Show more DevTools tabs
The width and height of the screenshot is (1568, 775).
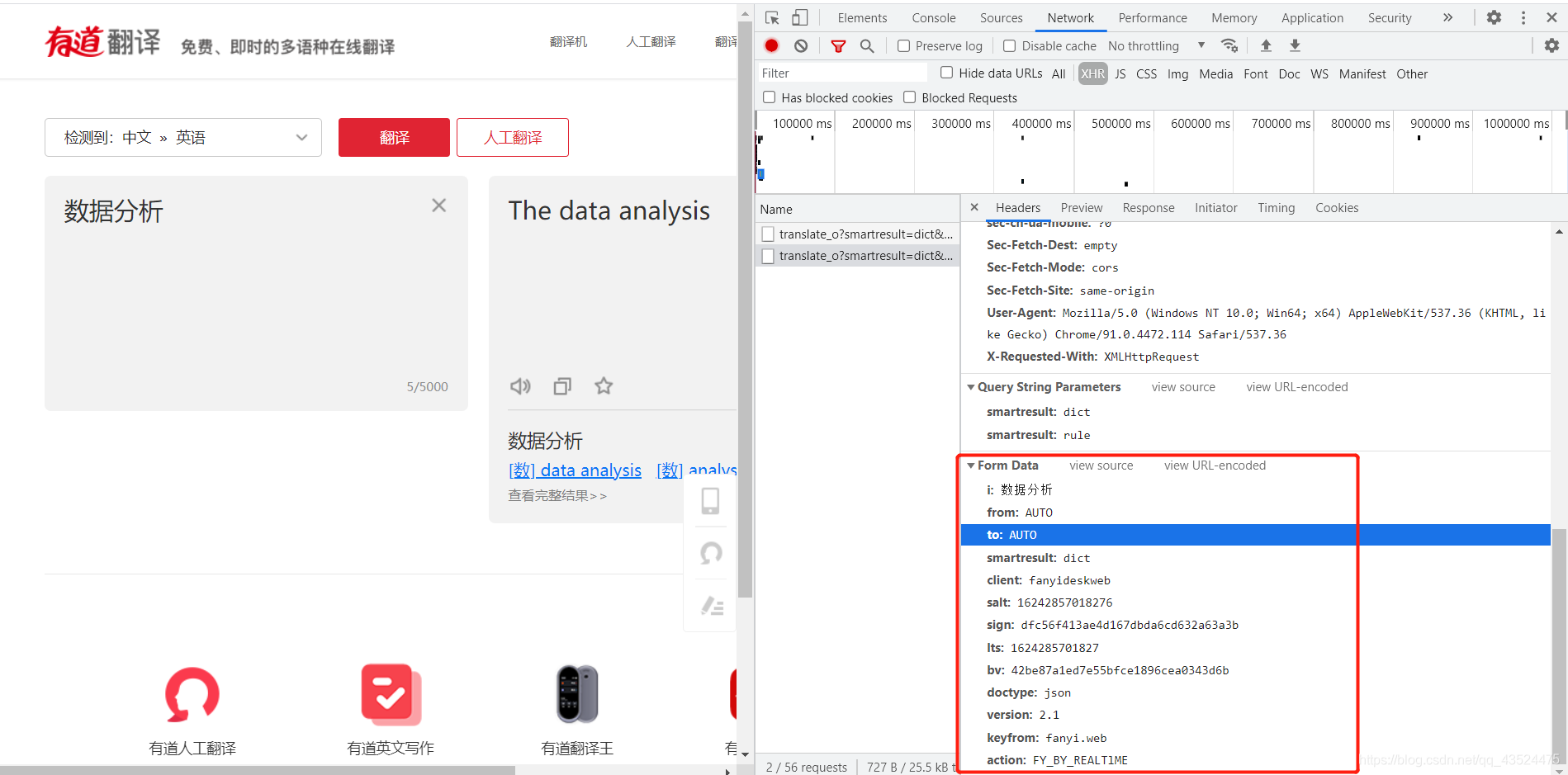[1447, 17]
